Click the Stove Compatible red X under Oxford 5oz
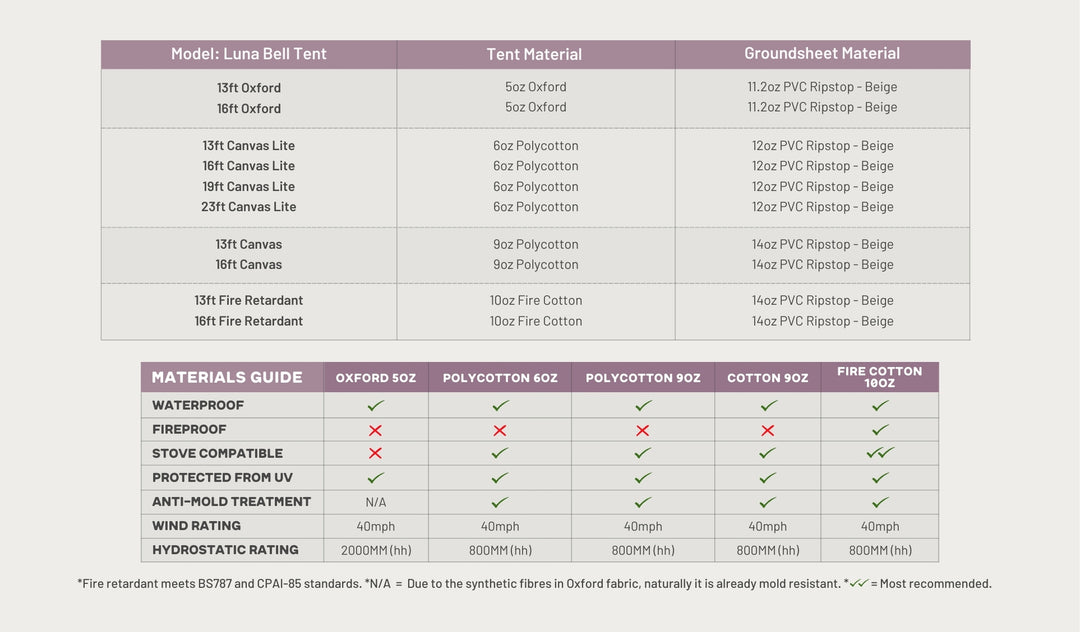Image resolution: width=1080 pixels, height=632 pixels. [376, 453]
